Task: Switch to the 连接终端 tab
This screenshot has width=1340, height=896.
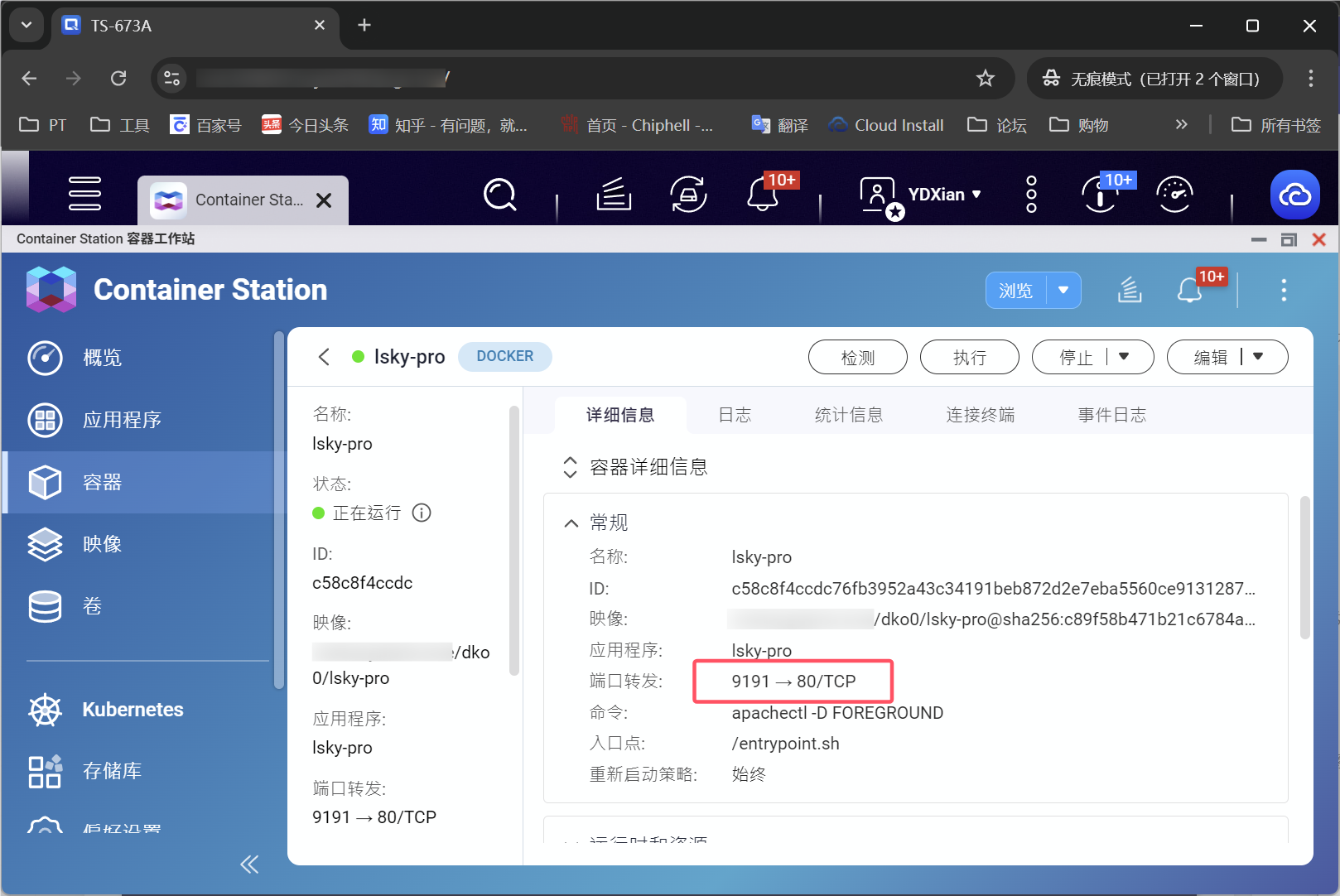Action: (x=981, y=415)
